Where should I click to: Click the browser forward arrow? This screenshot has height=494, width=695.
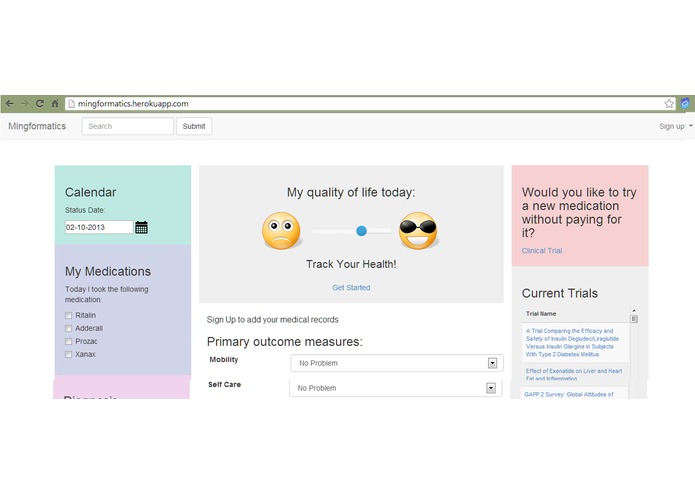25,104
